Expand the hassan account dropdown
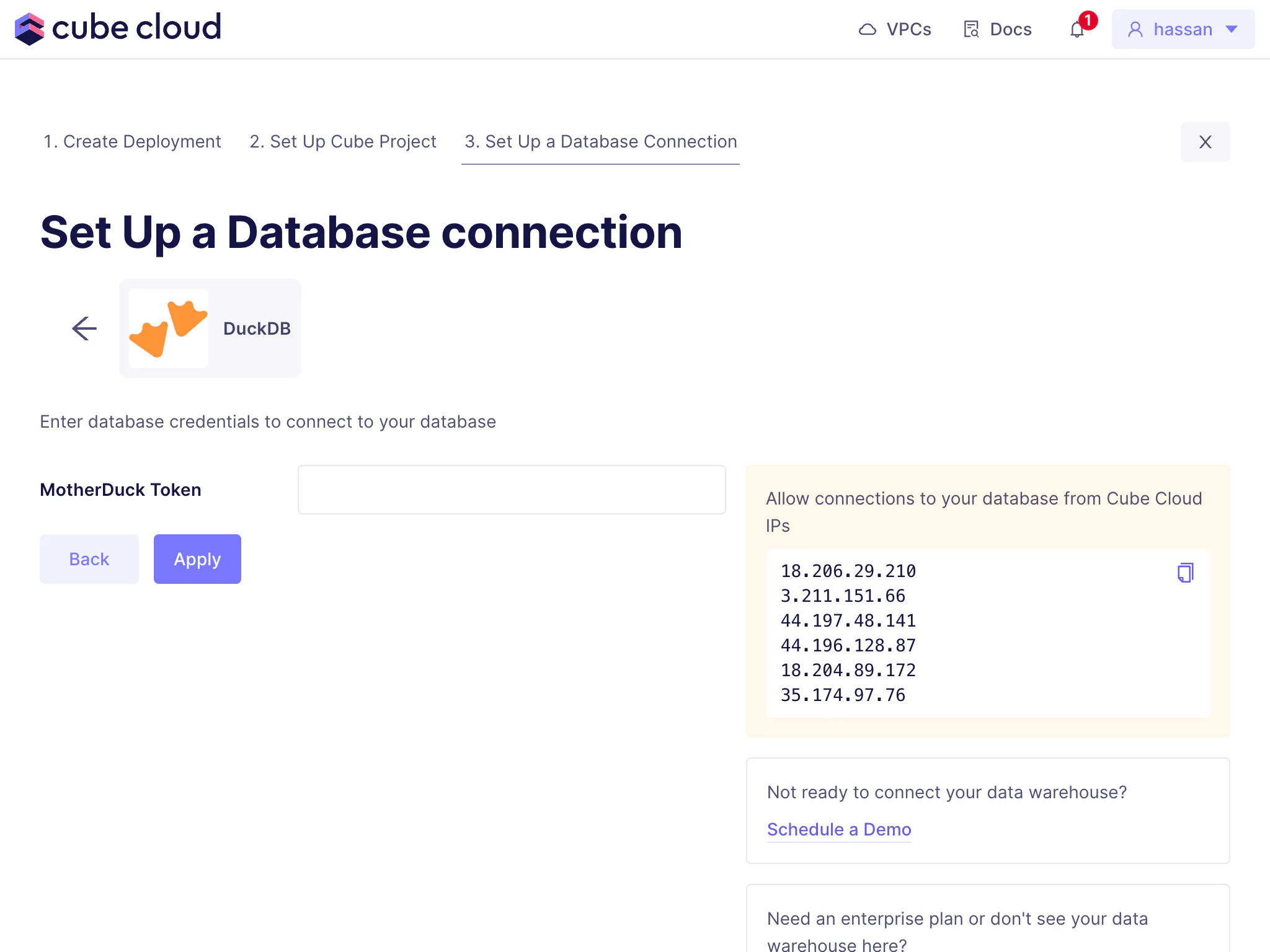The height and width of the screenshot is (952, 1270). tap(1232, 29)
